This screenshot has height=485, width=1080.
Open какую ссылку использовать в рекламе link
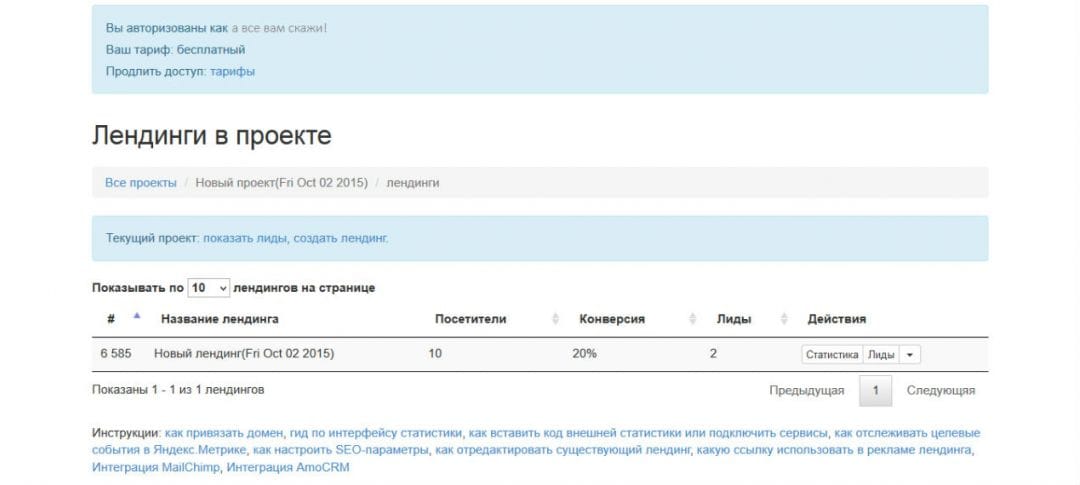835,451
